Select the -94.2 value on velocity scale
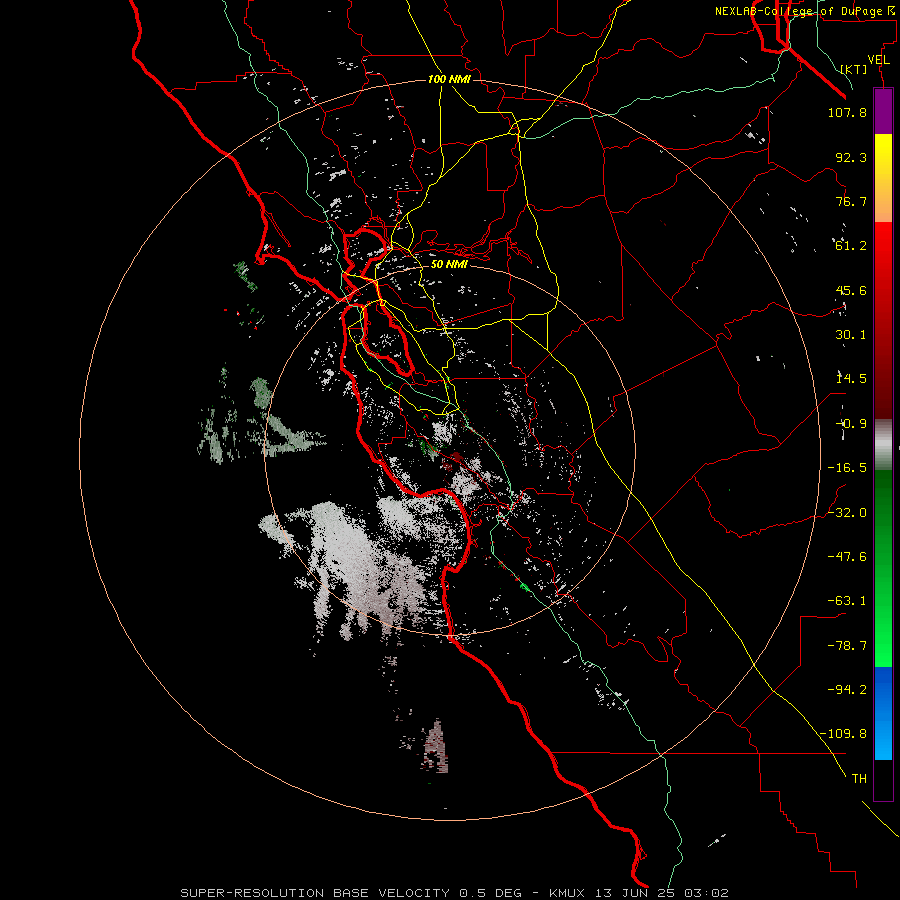This screenshot has height=900, width=900. (x=847, y=689)
